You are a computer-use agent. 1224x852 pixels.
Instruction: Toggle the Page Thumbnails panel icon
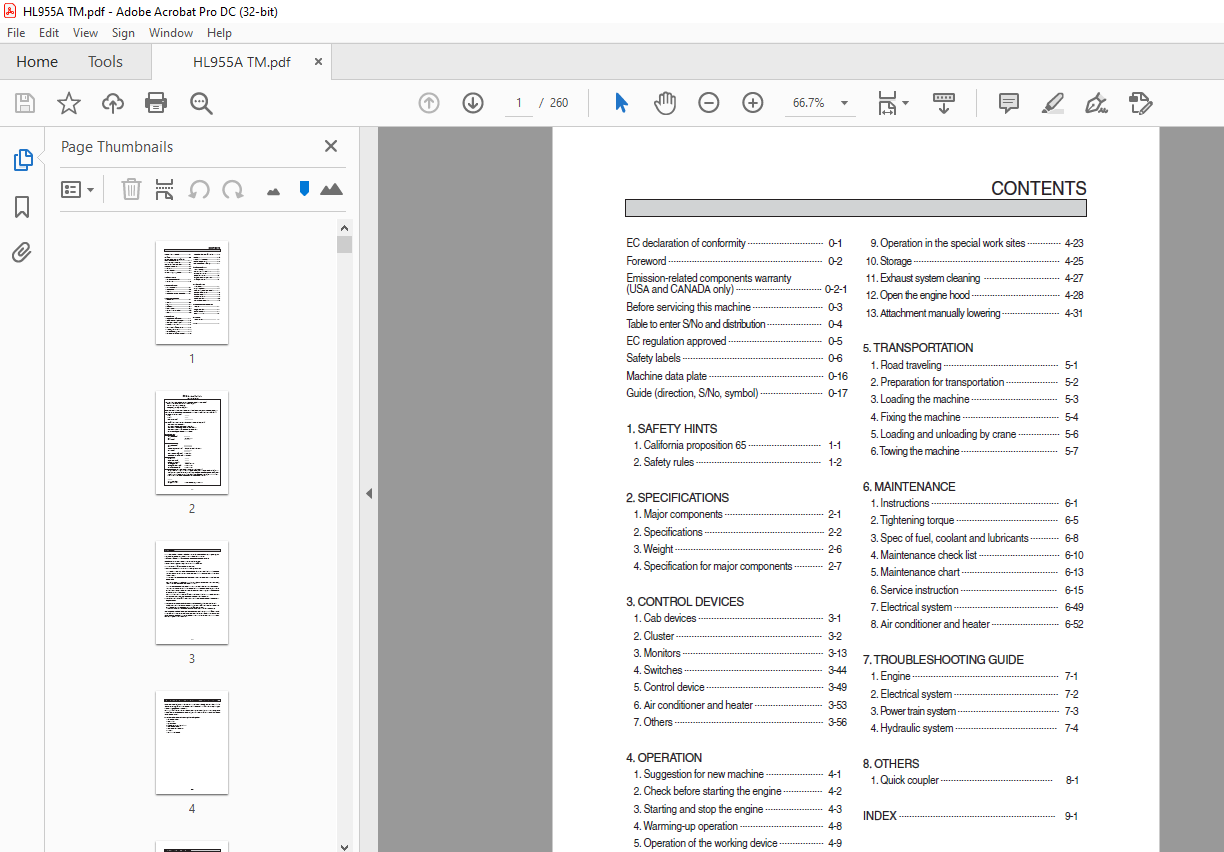[x=22, y=160]
